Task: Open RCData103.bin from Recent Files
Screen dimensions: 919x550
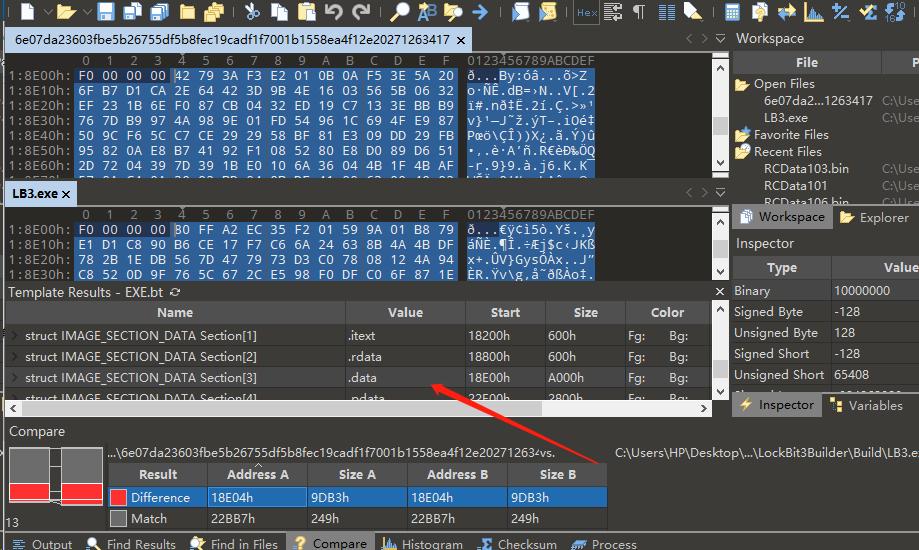Action: 806,169
